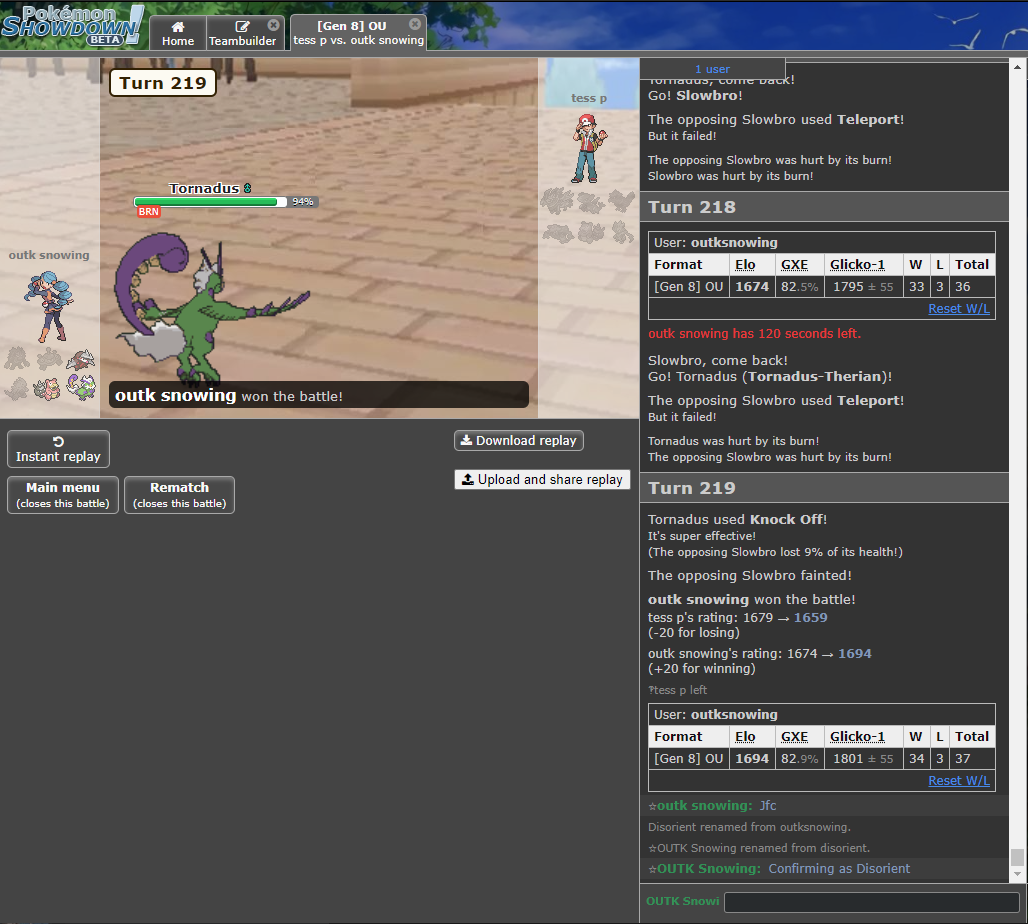Click the Elo header in the lower rating table
Viewport: 1028px width, 924px height.
745,737
